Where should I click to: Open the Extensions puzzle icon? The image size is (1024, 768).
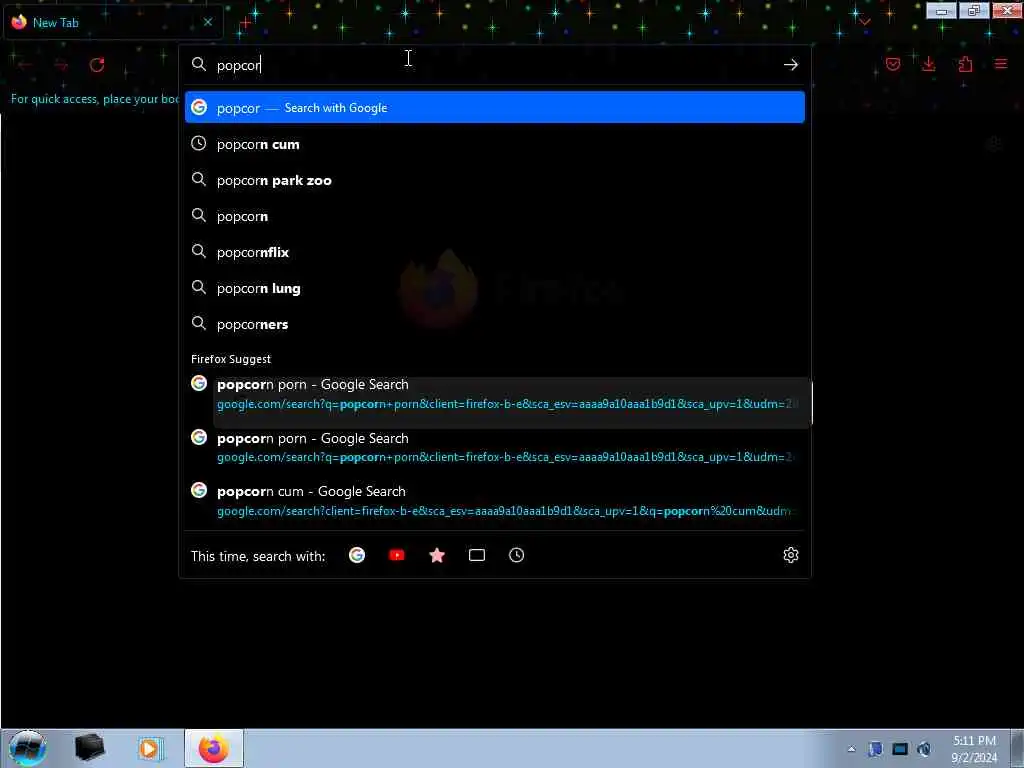pyautogui.click(x=965, y=64)
